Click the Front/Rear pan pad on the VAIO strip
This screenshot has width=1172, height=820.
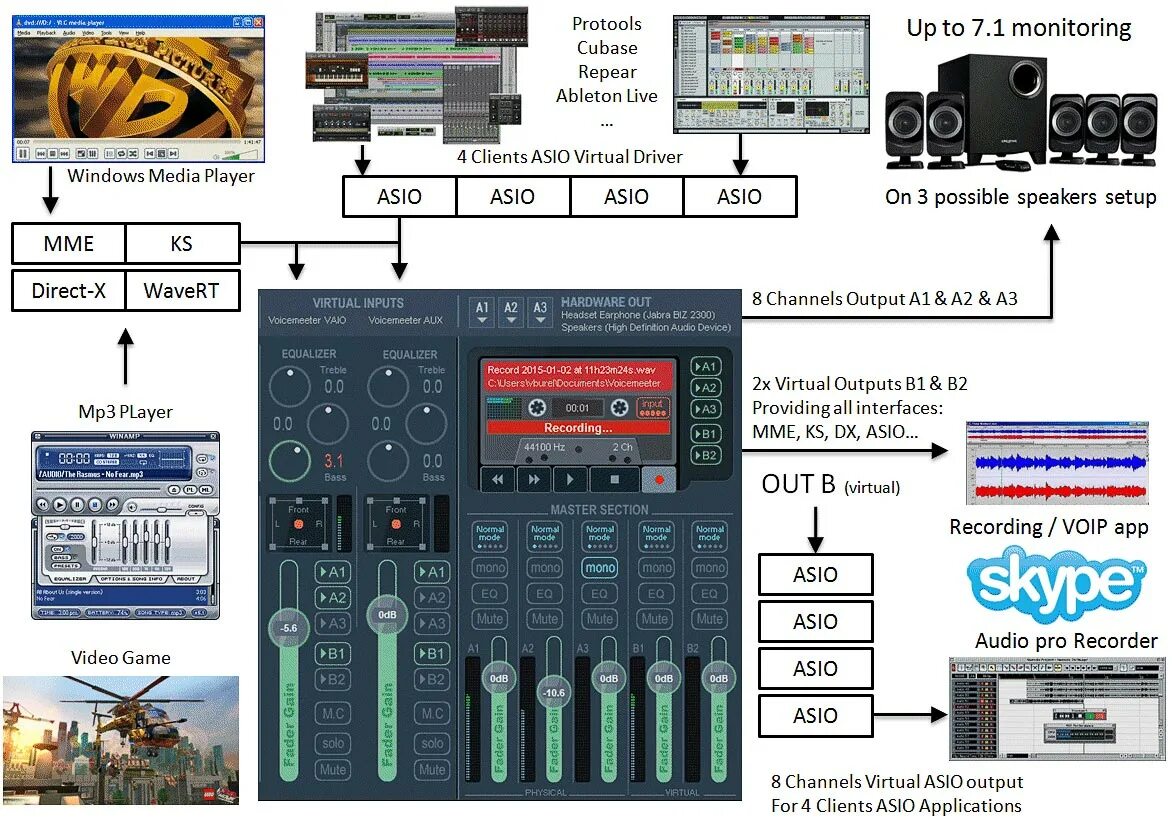tap(298, 524)
